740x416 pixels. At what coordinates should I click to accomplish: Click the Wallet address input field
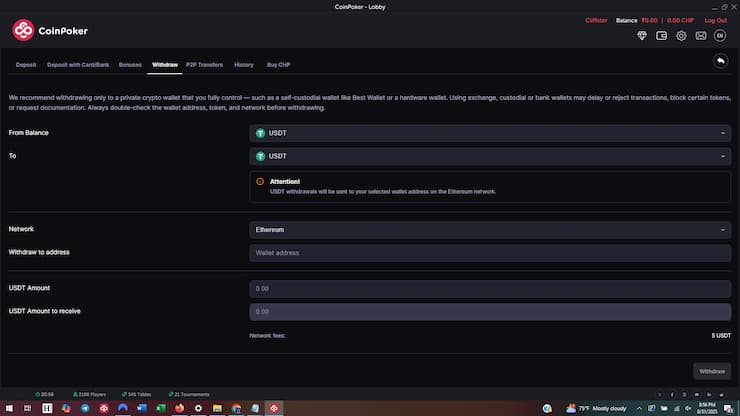490,253
